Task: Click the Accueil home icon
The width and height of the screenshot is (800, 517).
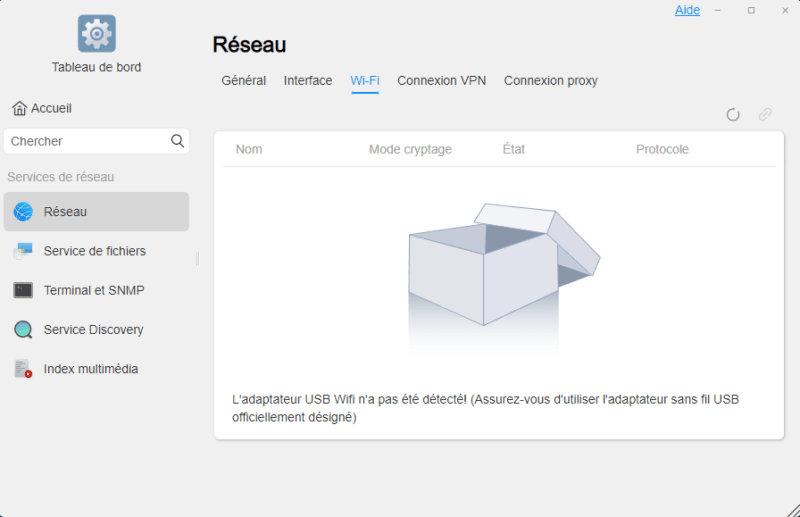Action: click(19, 108)
